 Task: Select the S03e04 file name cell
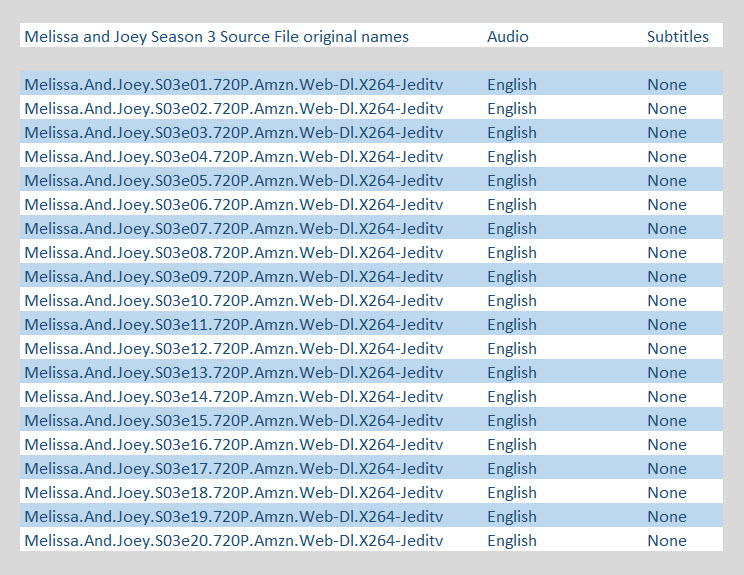click(x=234, y=157)
